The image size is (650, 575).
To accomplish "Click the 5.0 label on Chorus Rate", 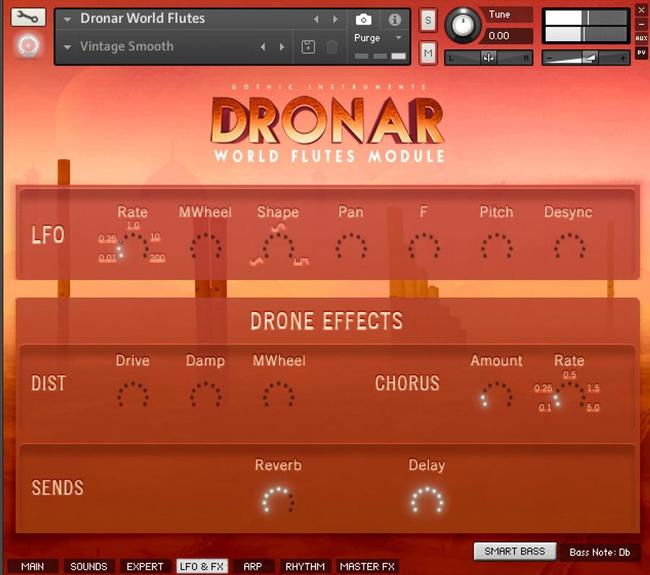I will pos(593,408).
